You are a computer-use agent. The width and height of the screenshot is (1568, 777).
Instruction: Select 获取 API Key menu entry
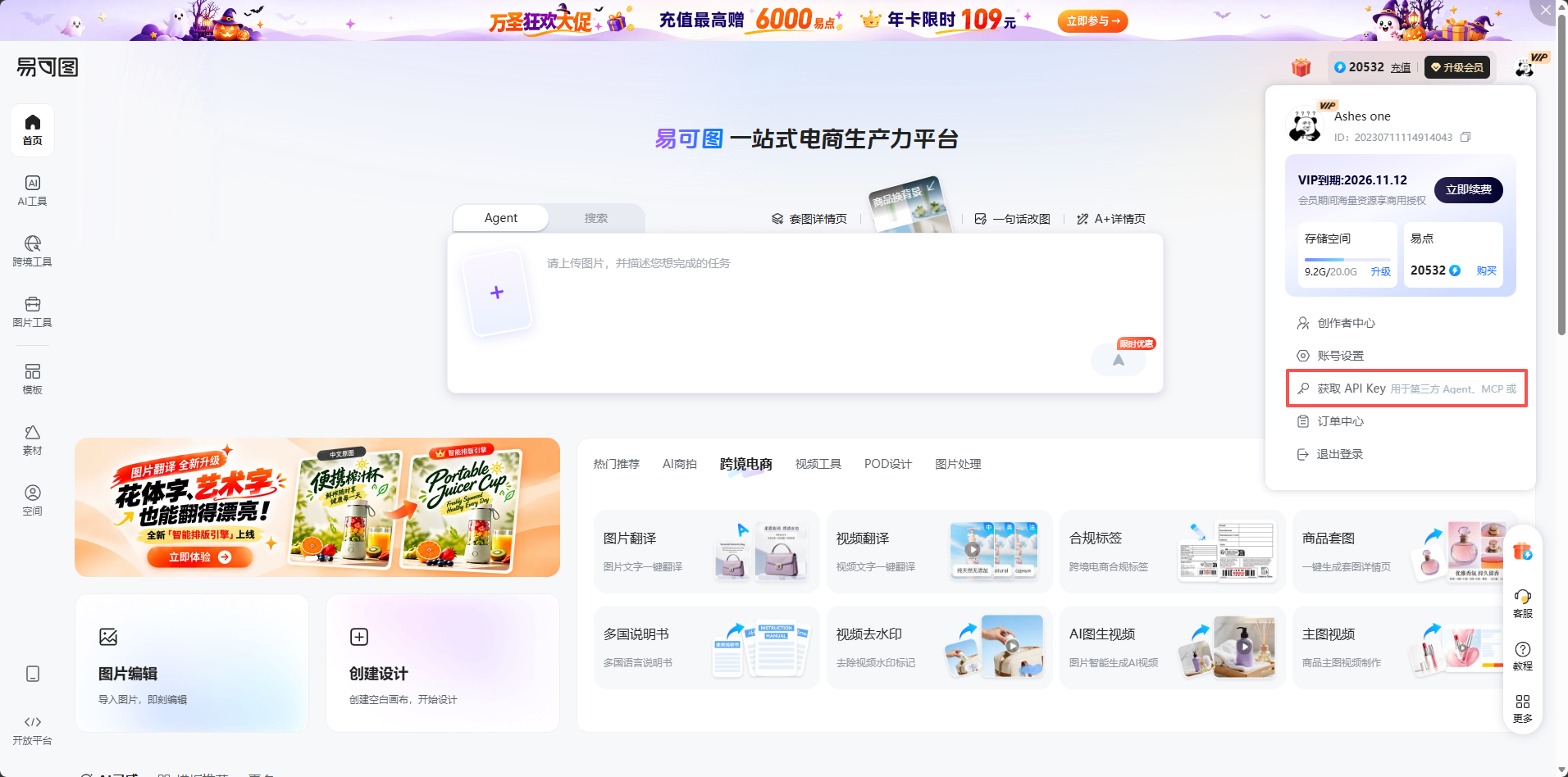pyautogui.click(x=1406, y=388)
